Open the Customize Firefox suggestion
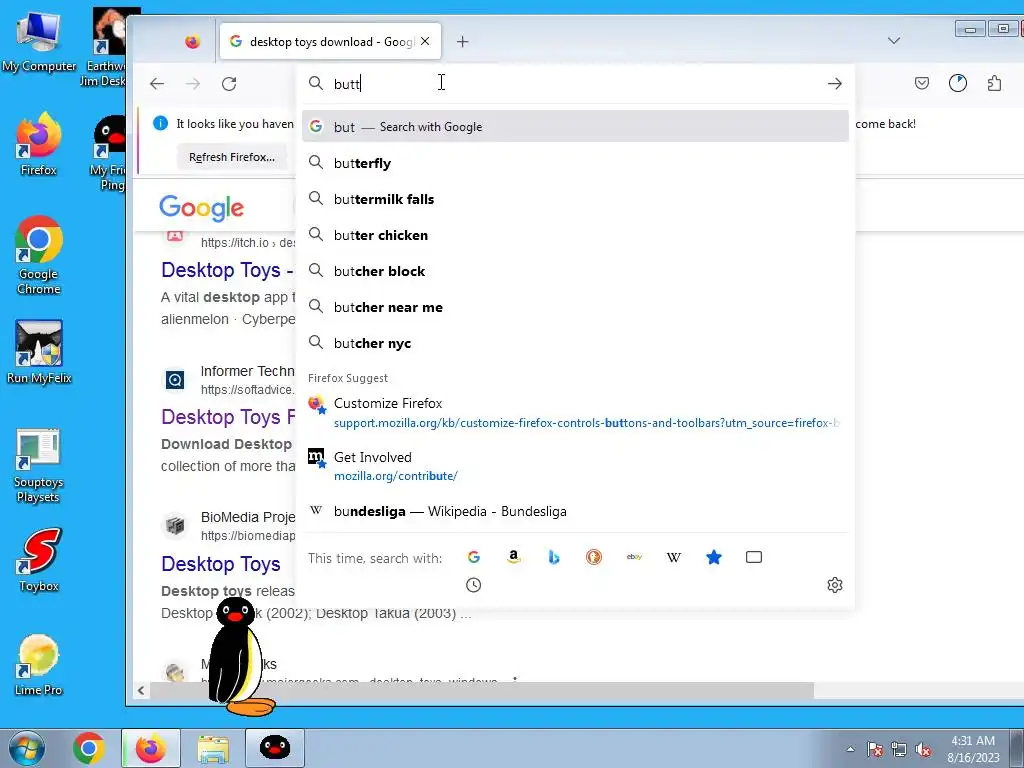This screenshot has width=1024, height=768. click(575, 412)
